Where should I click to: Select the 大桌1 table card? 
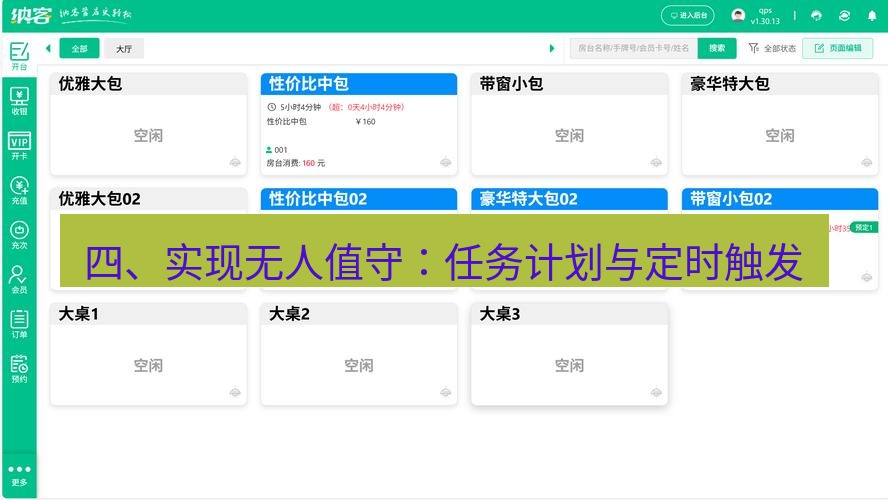click(148, 354)
